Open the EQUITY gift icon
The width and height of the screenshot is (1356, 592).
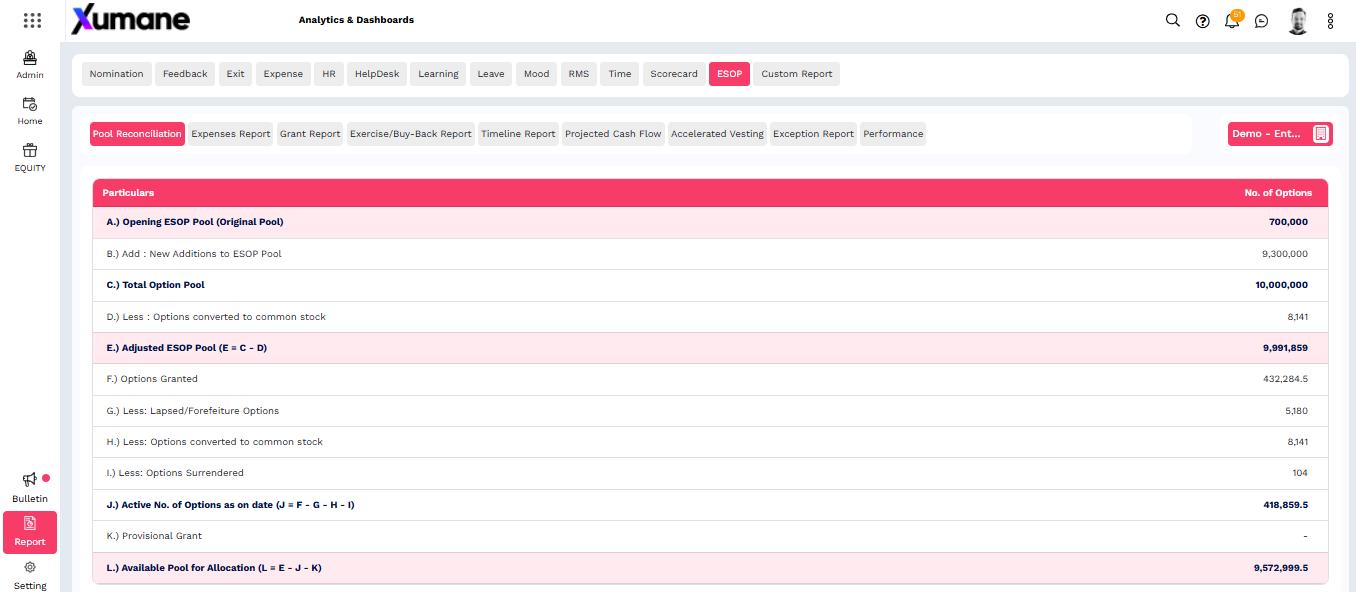click(x=30, y=157)
